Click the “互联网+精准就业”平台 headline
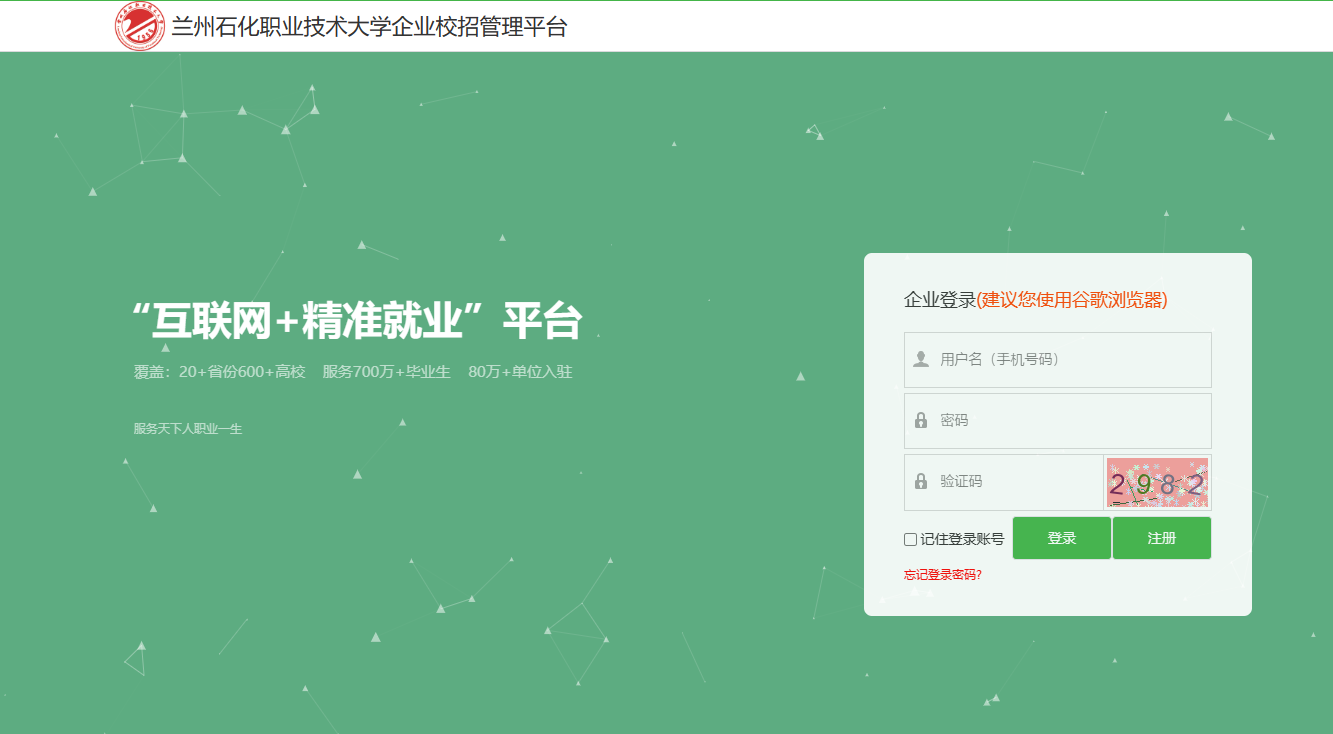Viewport: 1333px width, 734px height. pos(357,320)
